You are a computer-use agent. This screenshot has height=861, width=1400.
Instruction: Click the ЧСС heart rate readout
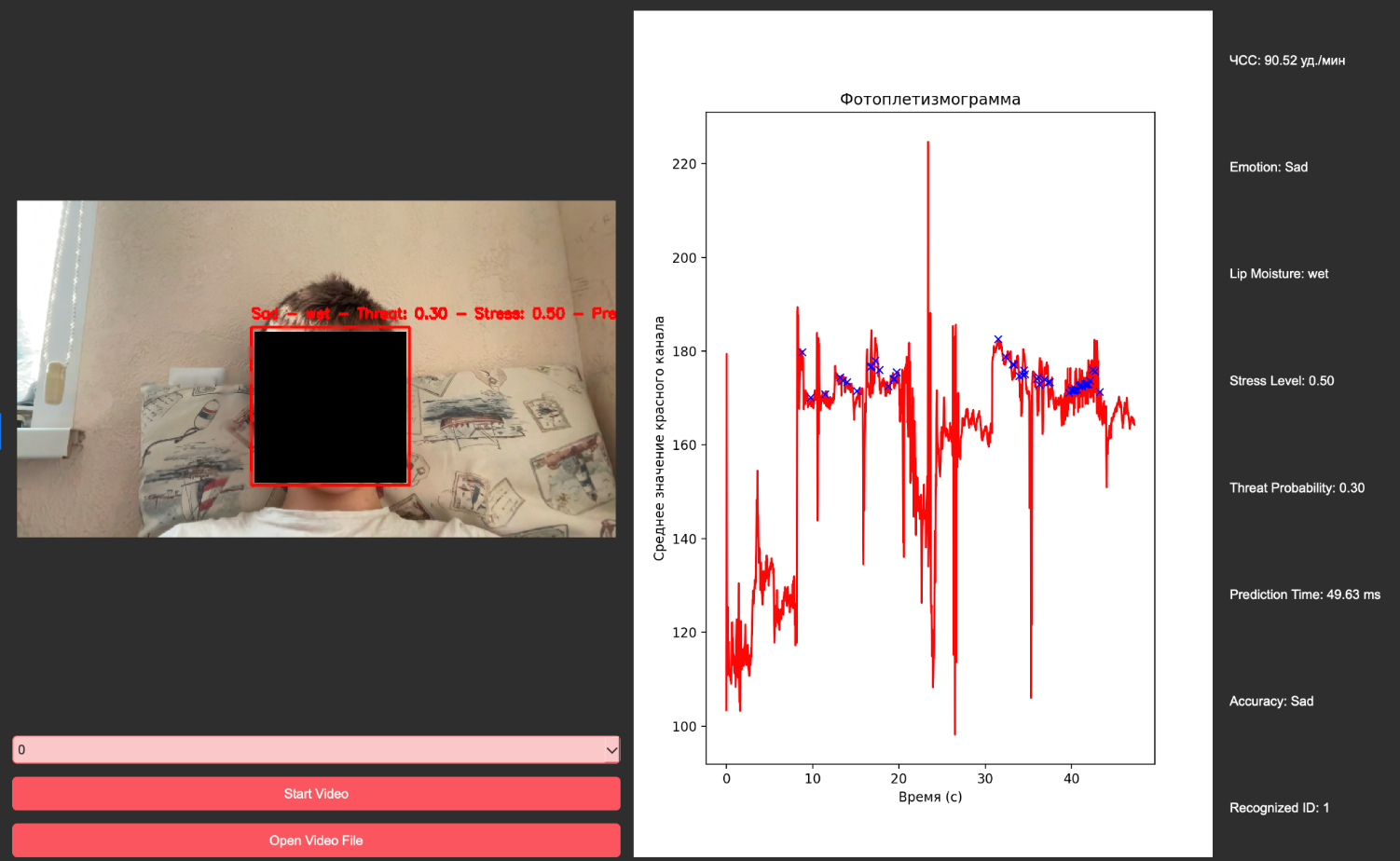click(1286, 61)
